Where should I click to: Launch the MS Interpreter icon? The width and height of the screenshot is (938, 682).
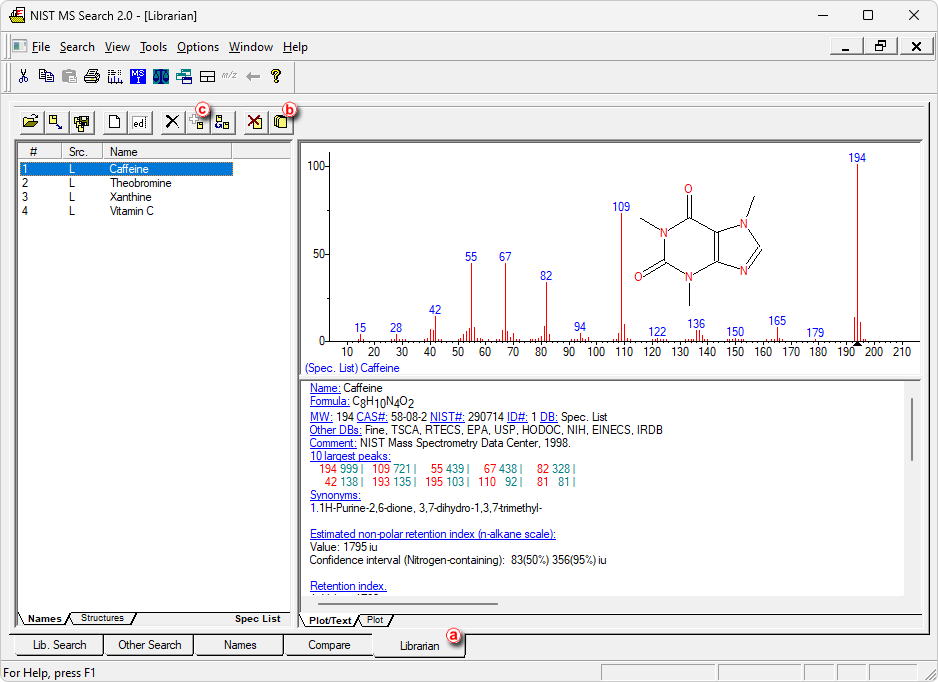pyautogui.click(x=138, y=76)
